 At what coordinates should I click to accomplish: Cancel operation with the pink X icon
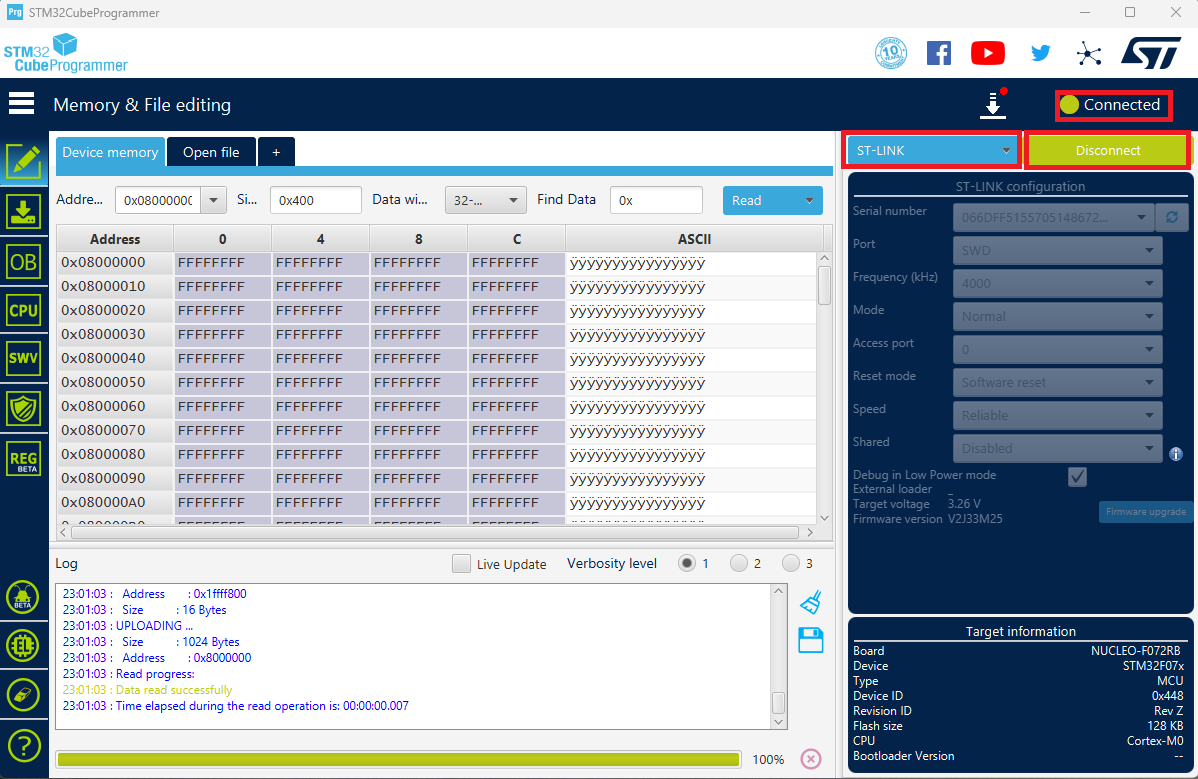tap(811, 758)
